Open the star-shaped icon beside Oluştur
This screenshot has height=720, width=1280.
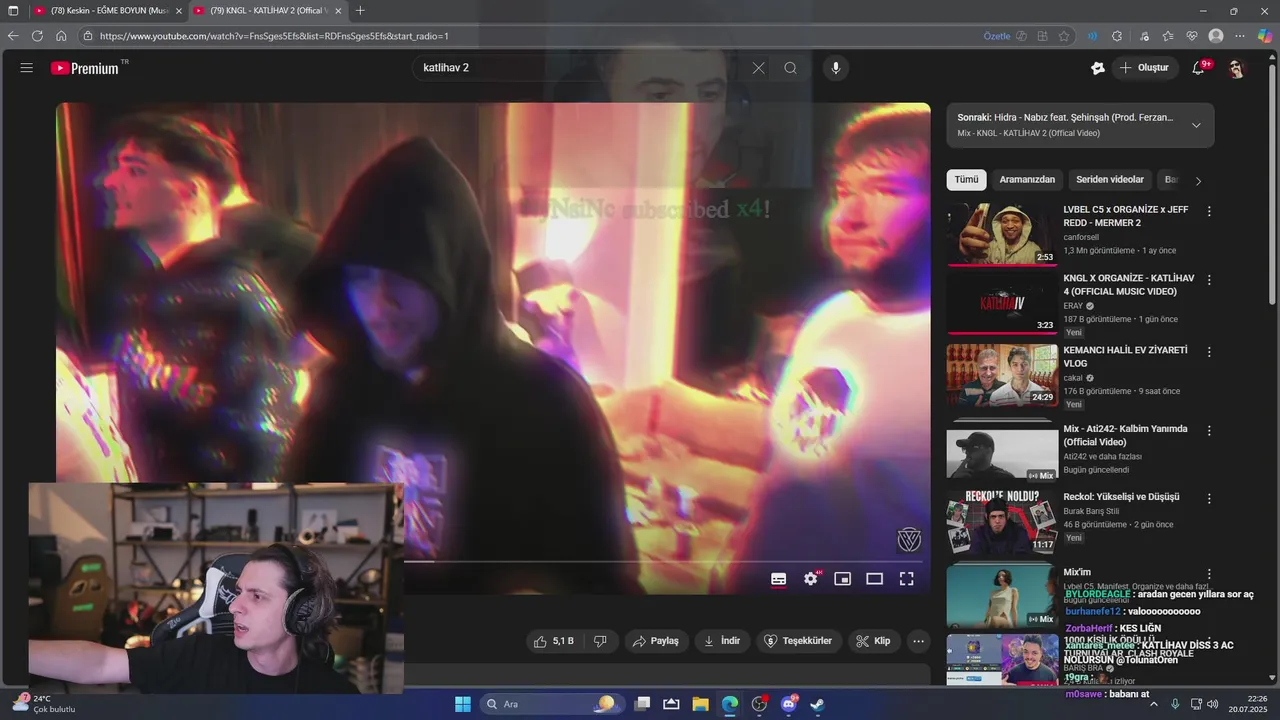[1097, 68]
